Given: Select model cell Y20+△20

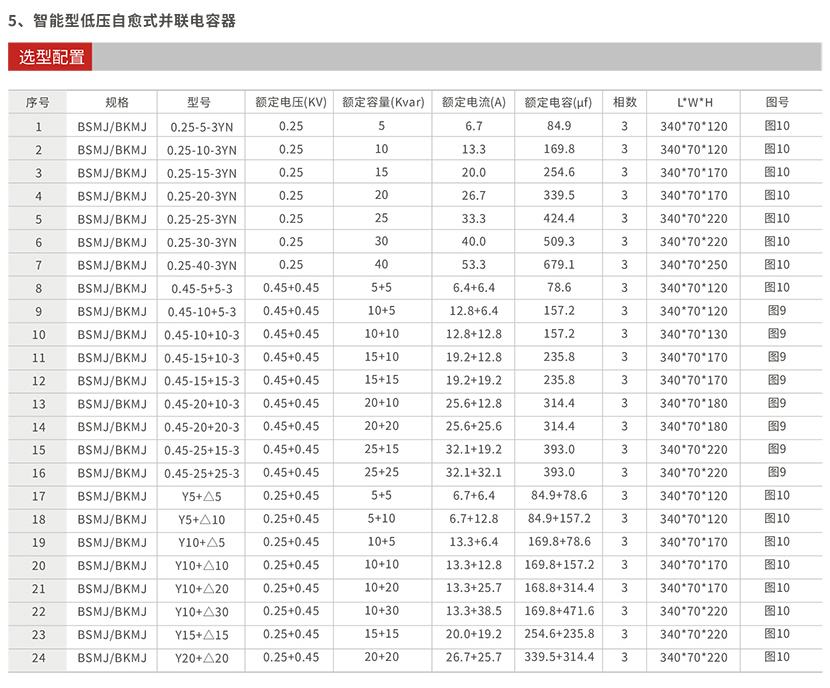Looking at the screenshot, I should 202,658.
